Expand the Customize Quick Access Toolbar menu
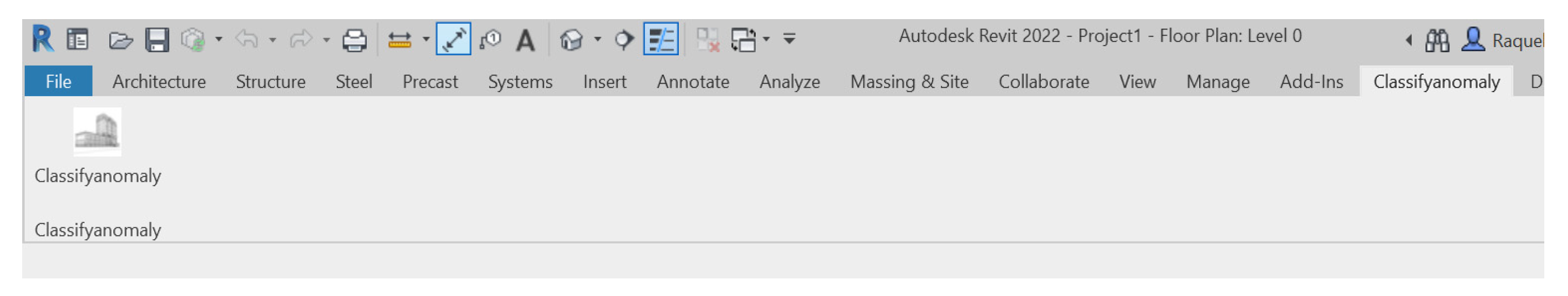 pos(790,39)
